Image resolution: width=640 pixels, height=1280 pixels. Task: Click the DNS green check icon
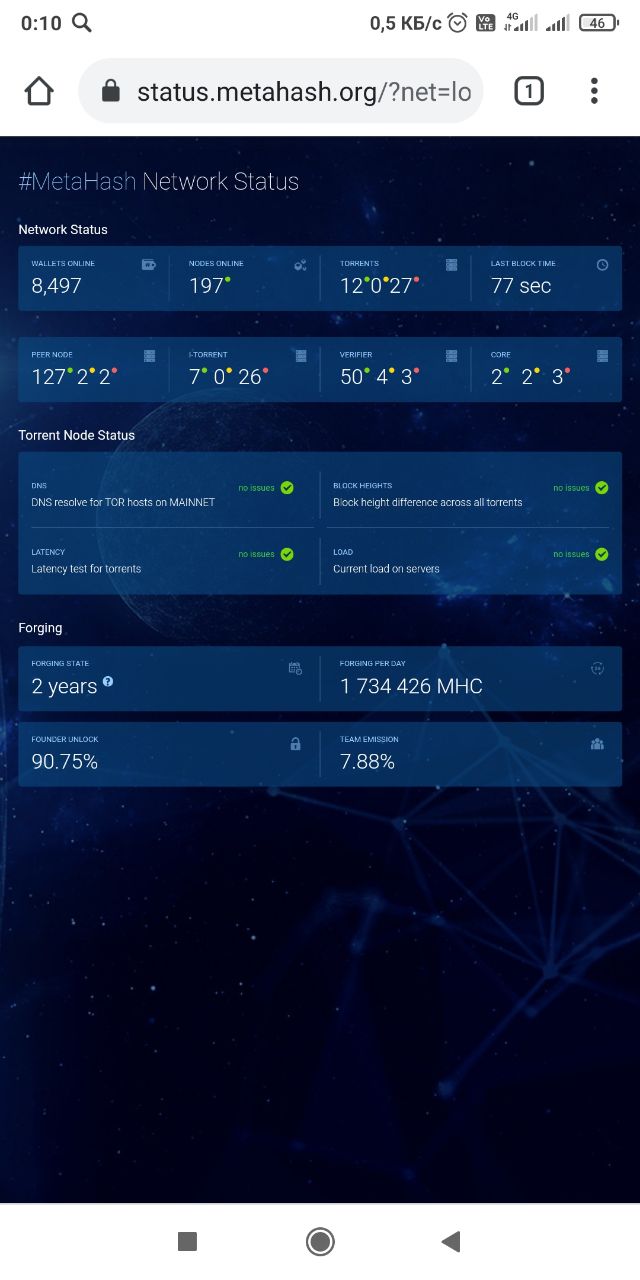pos(287,488)
